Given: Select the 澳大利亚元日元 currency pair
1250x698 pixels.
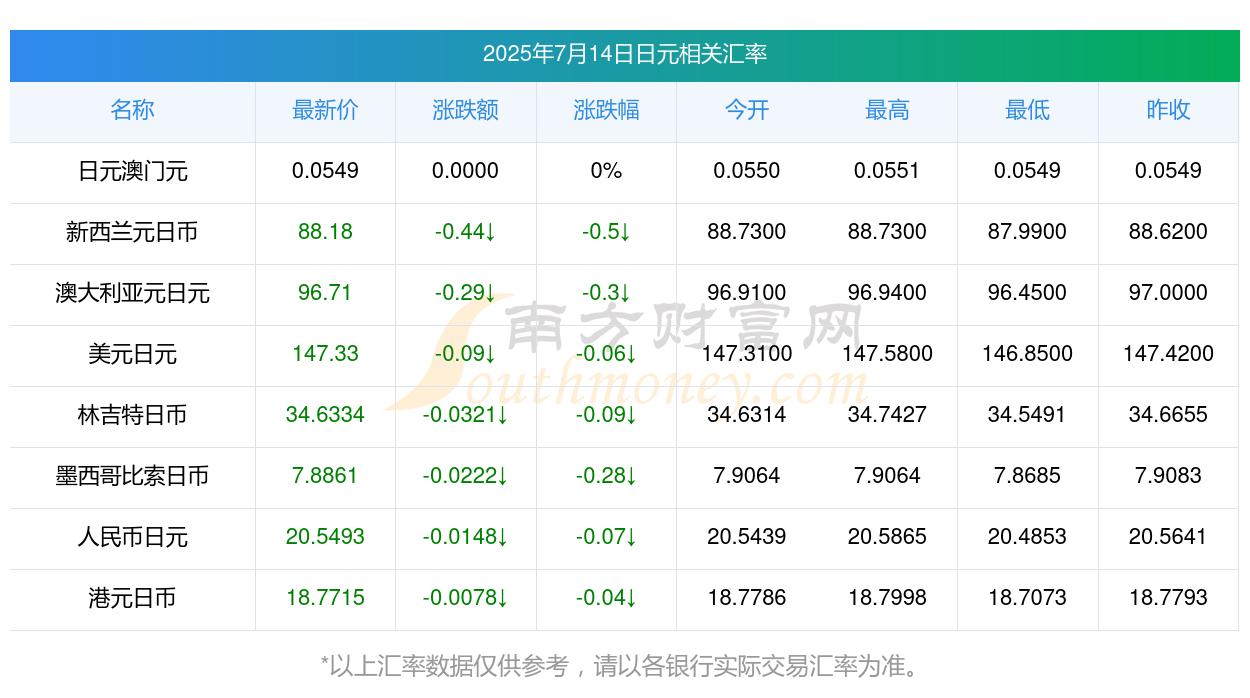Looking at the screenshot, I should (132, 293).
